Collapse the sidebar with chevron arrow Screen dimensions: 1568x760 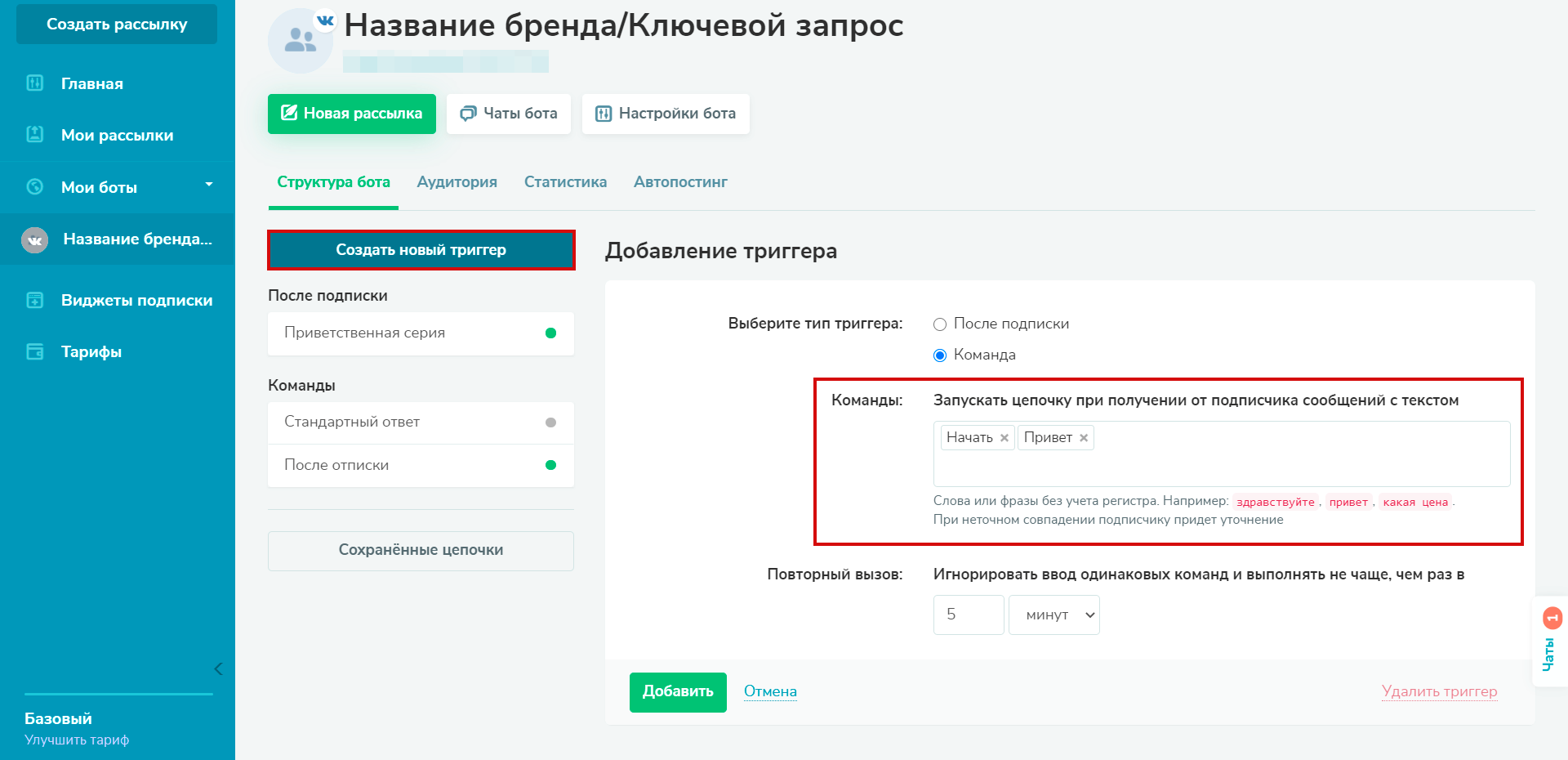coord(218,669)
